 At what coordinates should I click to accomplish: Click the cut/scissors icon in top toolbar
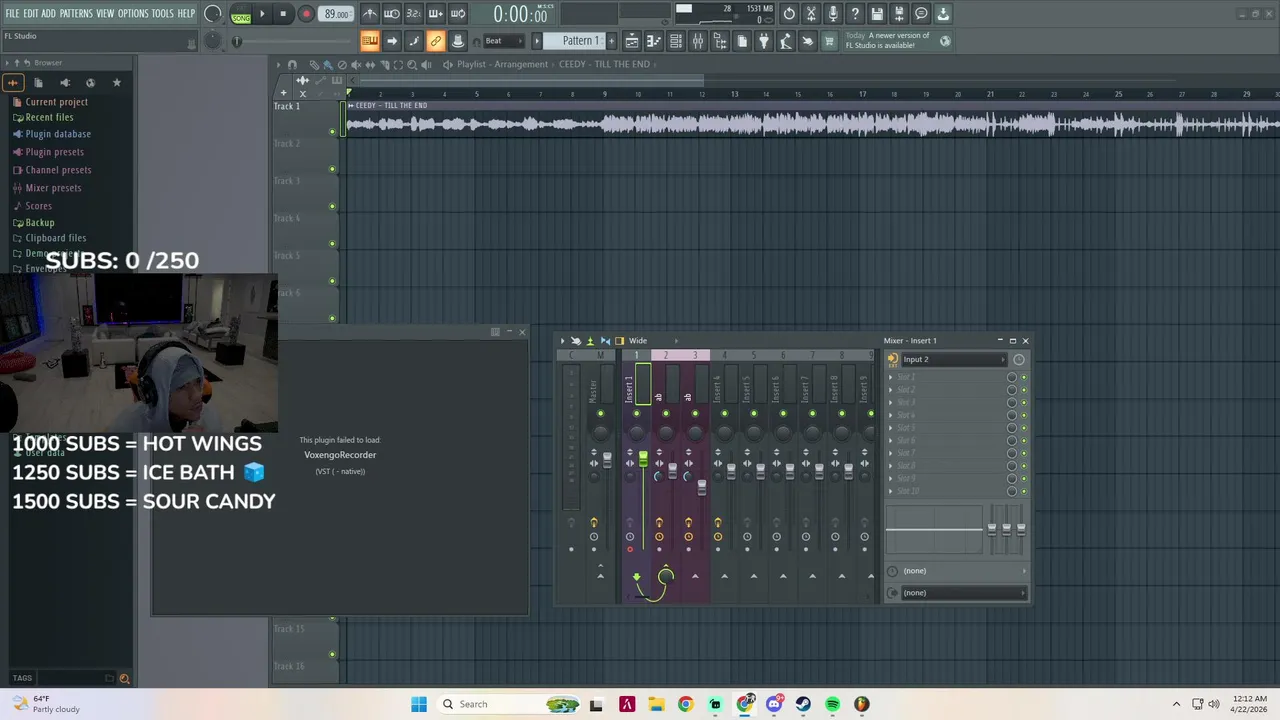(811, 14)
